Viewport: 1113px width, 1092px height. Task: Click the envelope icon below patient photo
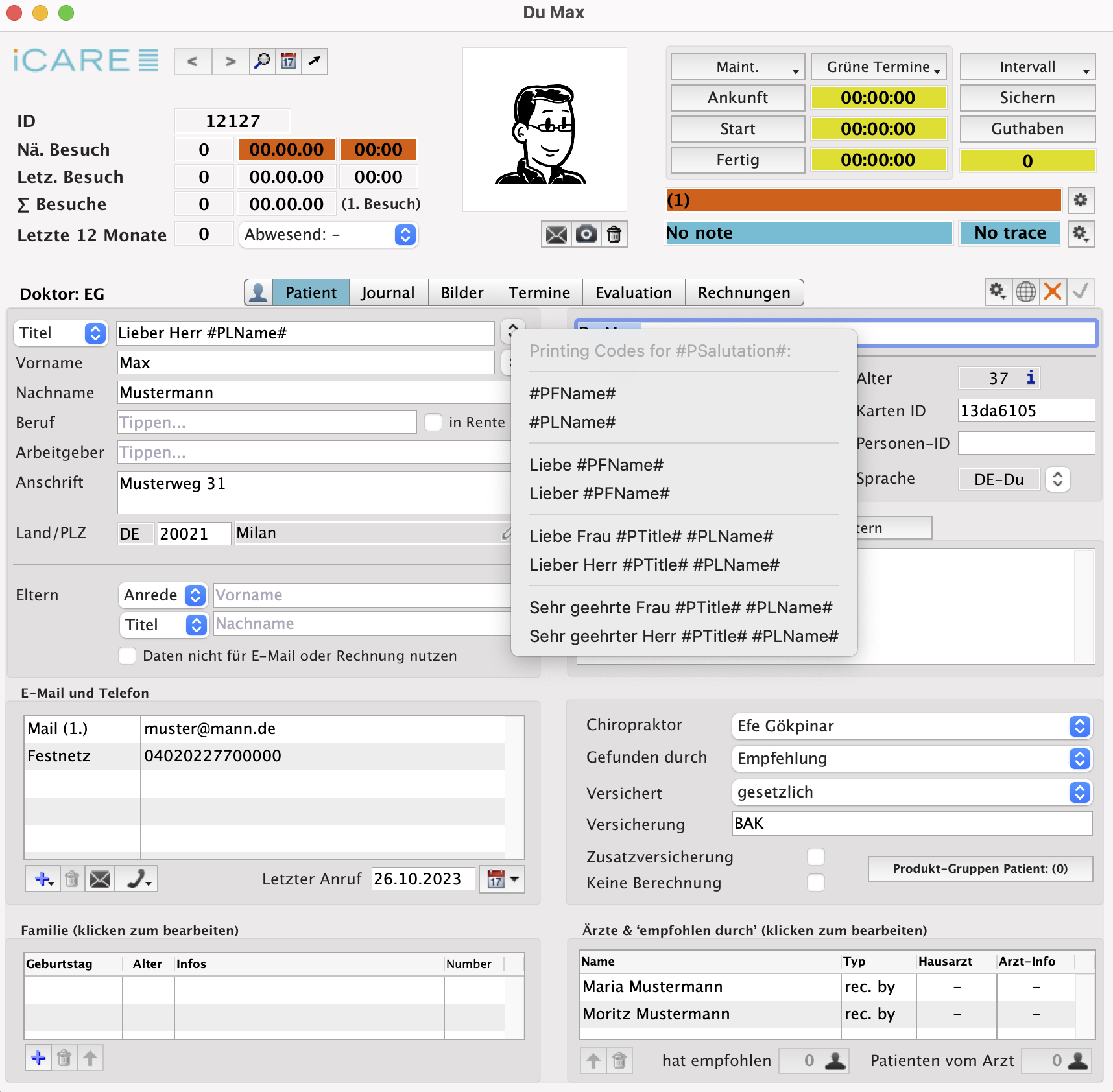tap(556, 234)
